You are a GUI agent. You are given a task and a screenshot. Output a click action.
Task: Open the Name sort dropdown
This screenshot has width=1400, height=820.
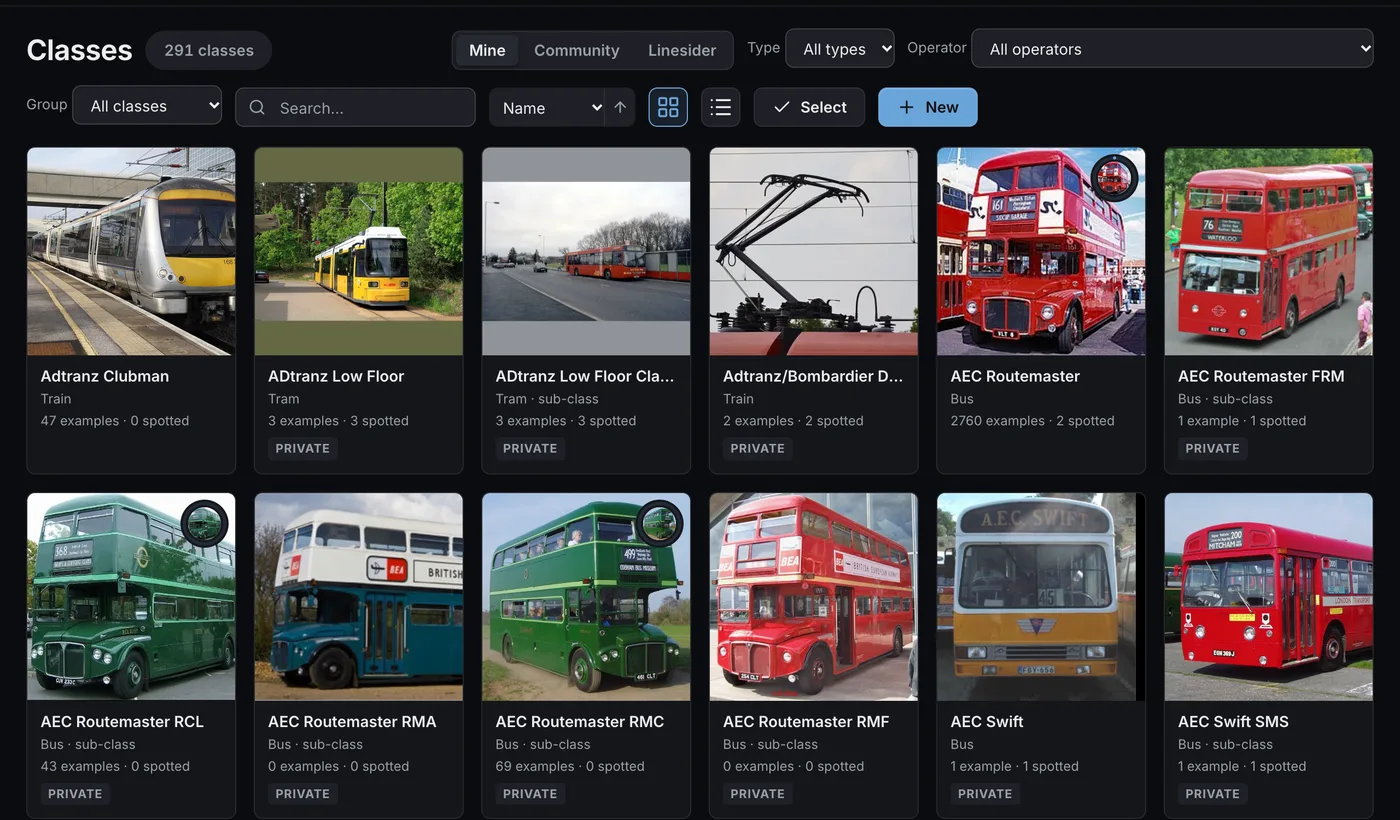click(x=547, y=107)
